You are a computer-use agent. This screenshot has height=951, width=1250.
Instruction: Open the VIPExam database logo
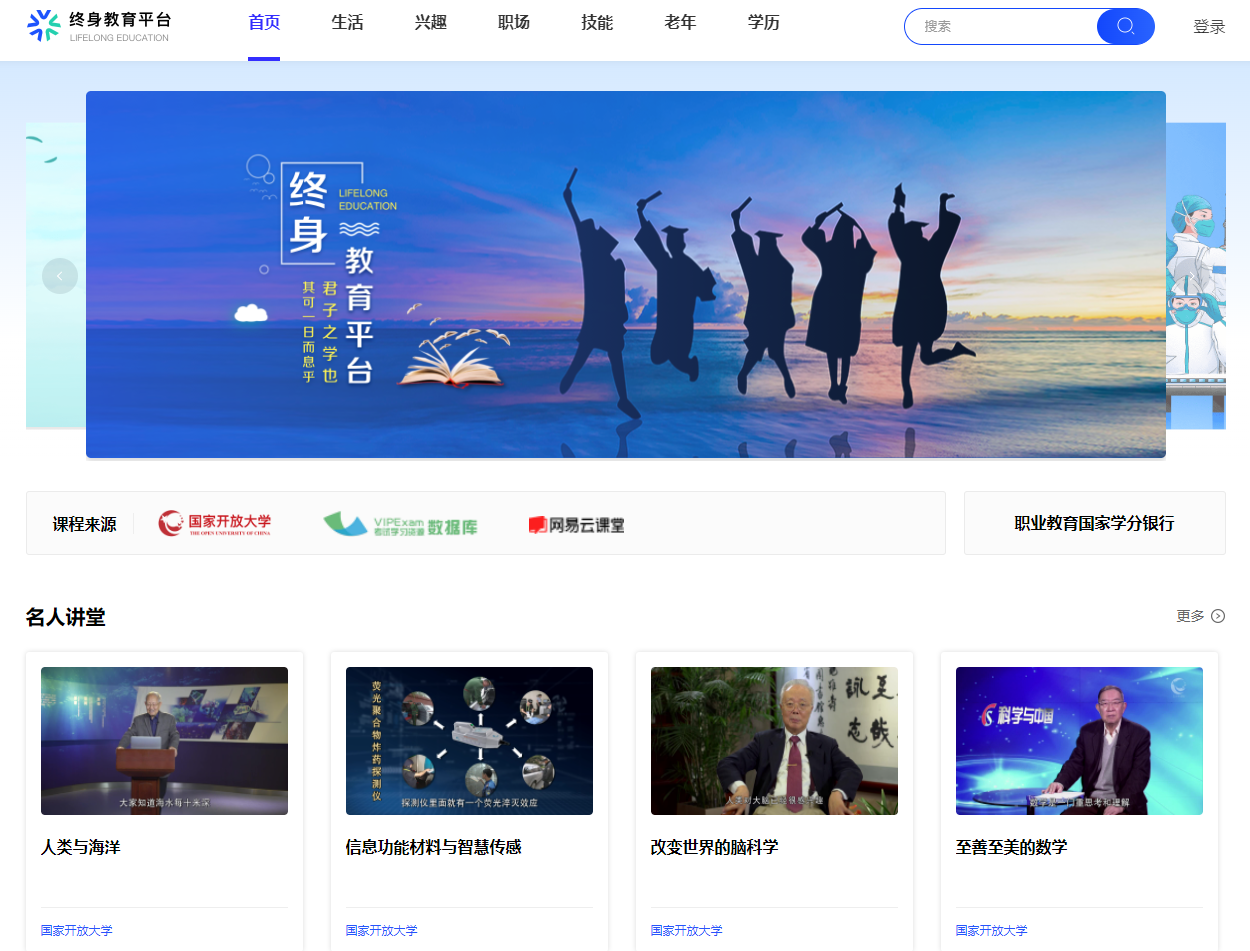400,524
